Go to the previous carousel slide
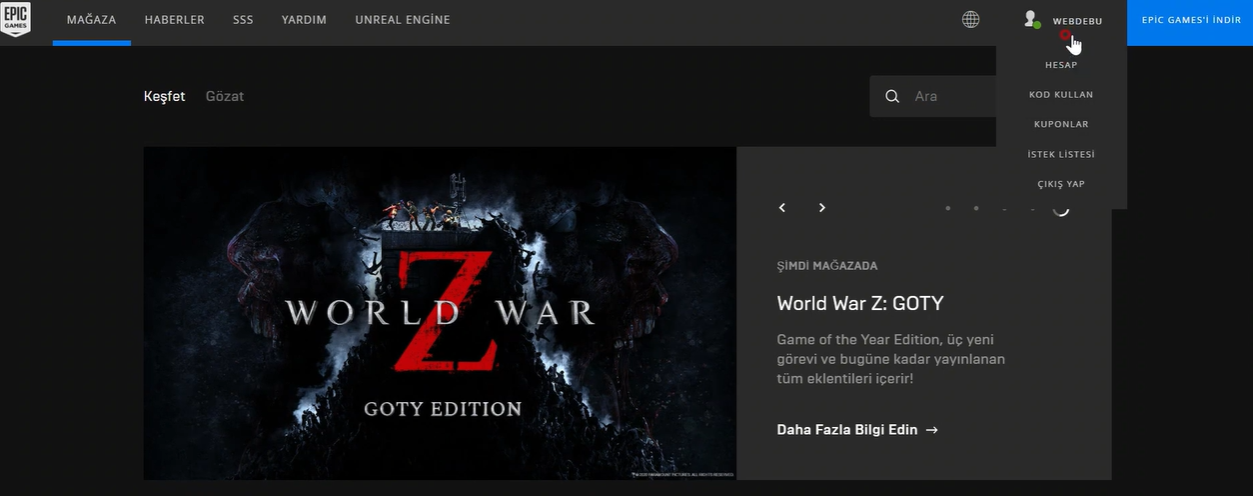This screenshot has height=496, width=1253. click(x=782, y=208)
